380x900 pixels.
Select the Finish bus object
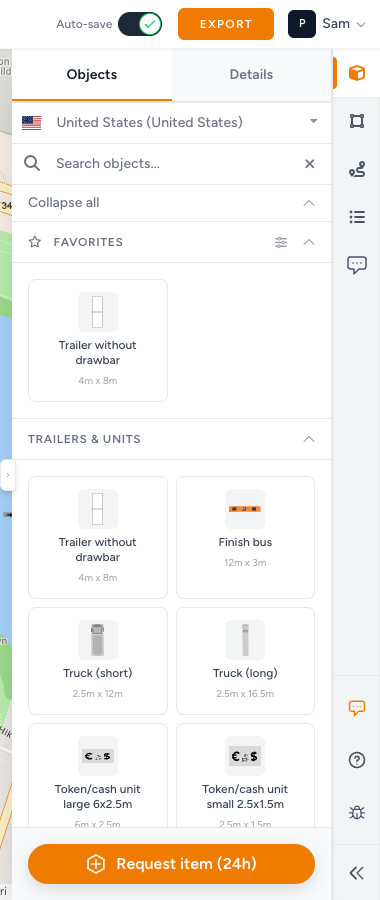(245, 537)
